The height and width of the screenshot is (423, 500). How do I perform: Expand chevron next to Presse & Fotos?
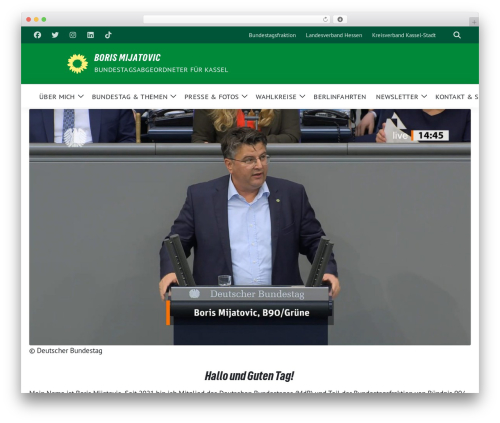click(x=245, y=96)
